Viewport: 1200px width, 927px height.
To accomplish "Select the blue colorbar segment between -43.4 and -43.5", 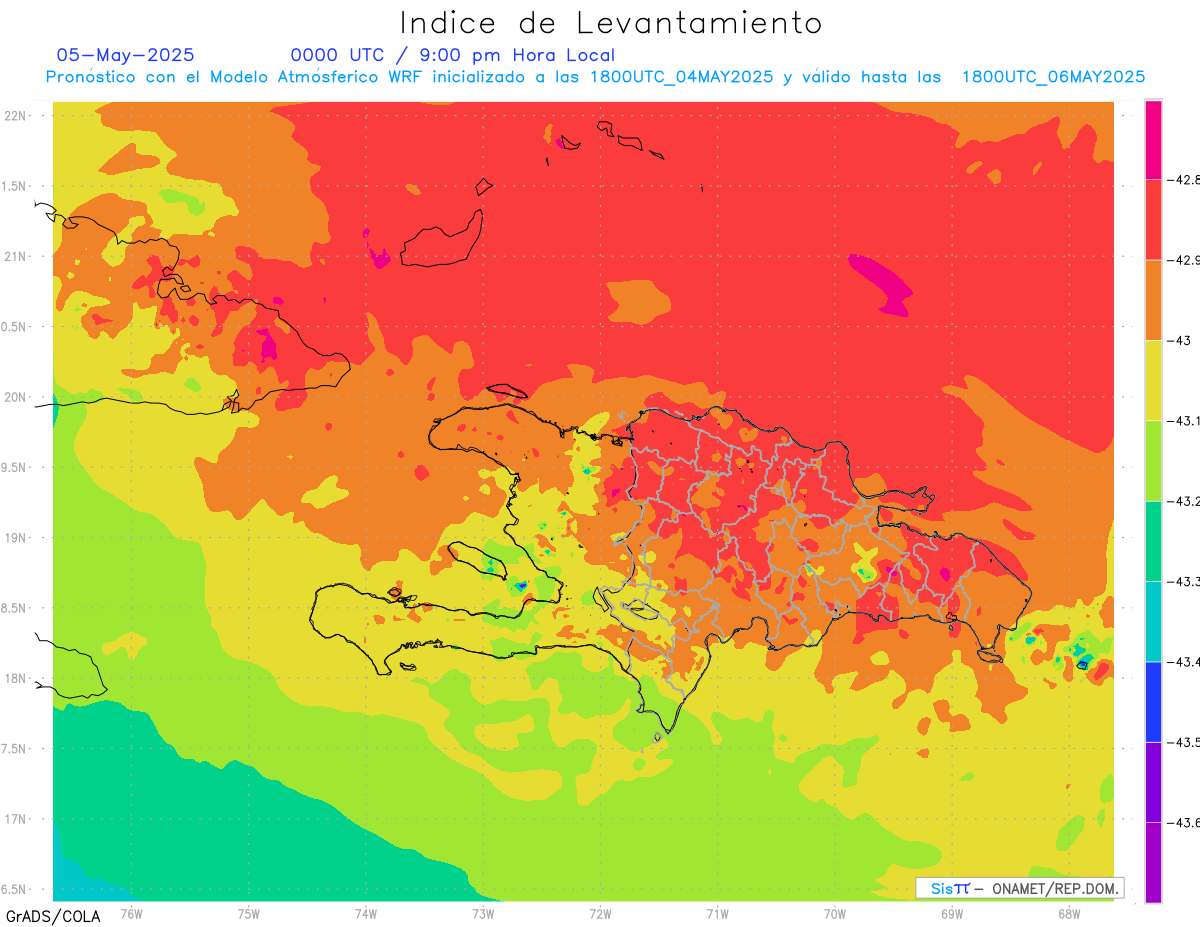I will coord(1153,702).
